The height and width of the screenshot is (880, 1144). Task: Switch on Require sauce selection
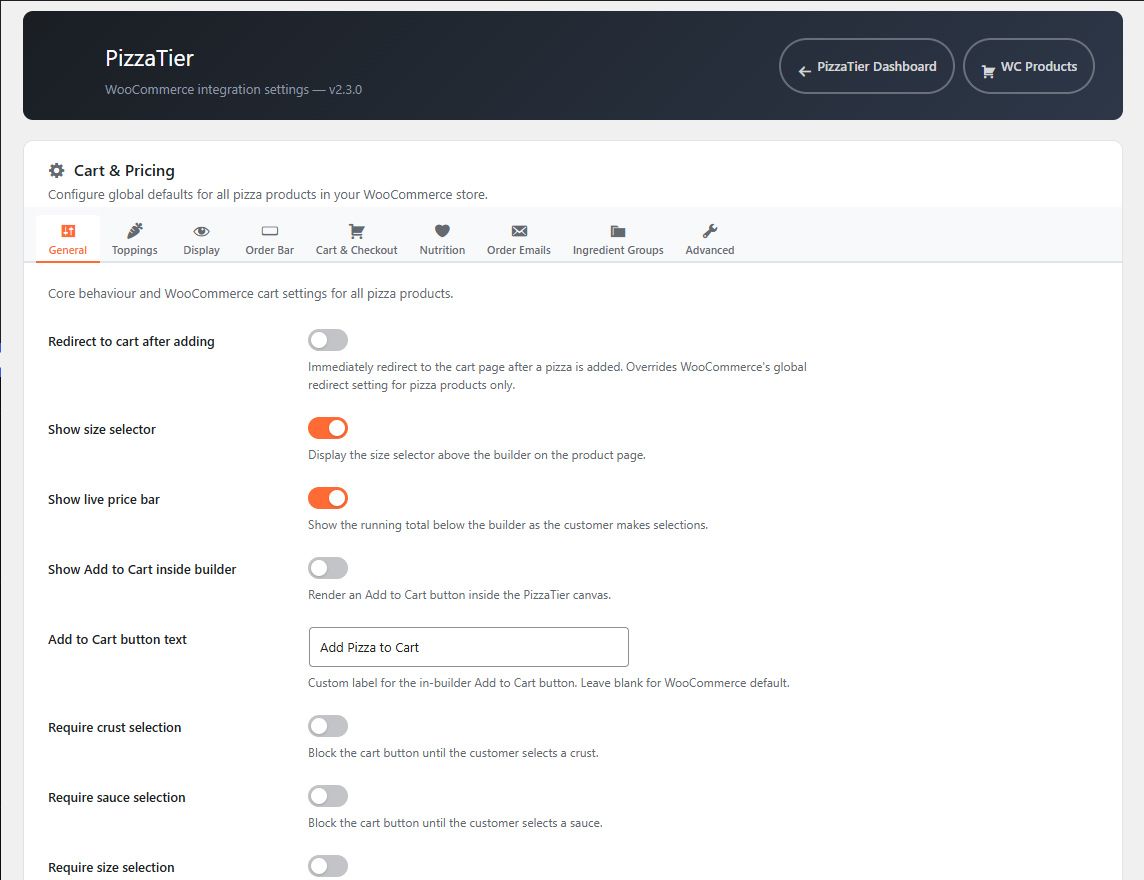(x=328, y=796)
